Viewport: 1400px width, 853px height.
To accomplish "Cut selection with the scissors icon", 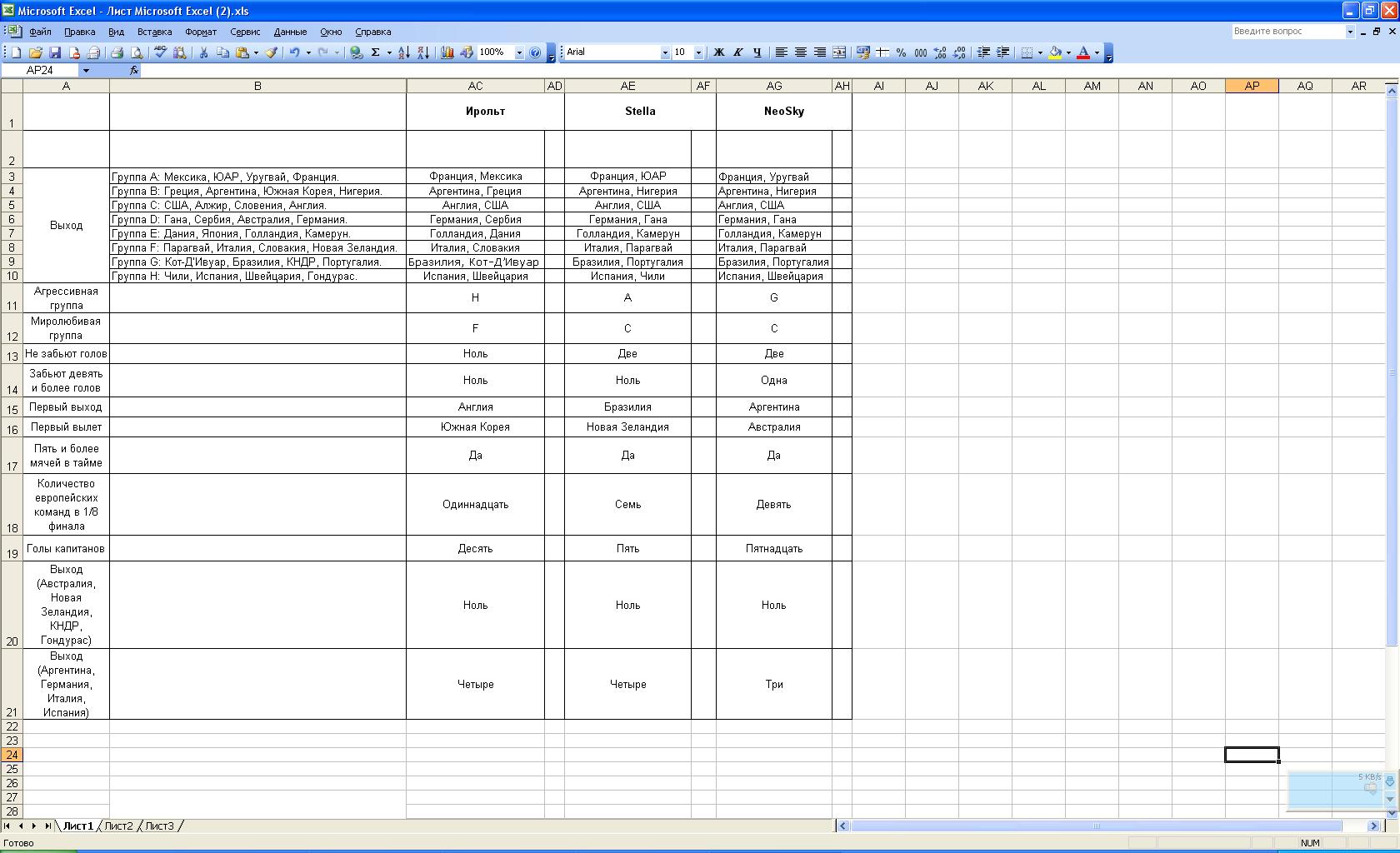I will tap(202, 52).
